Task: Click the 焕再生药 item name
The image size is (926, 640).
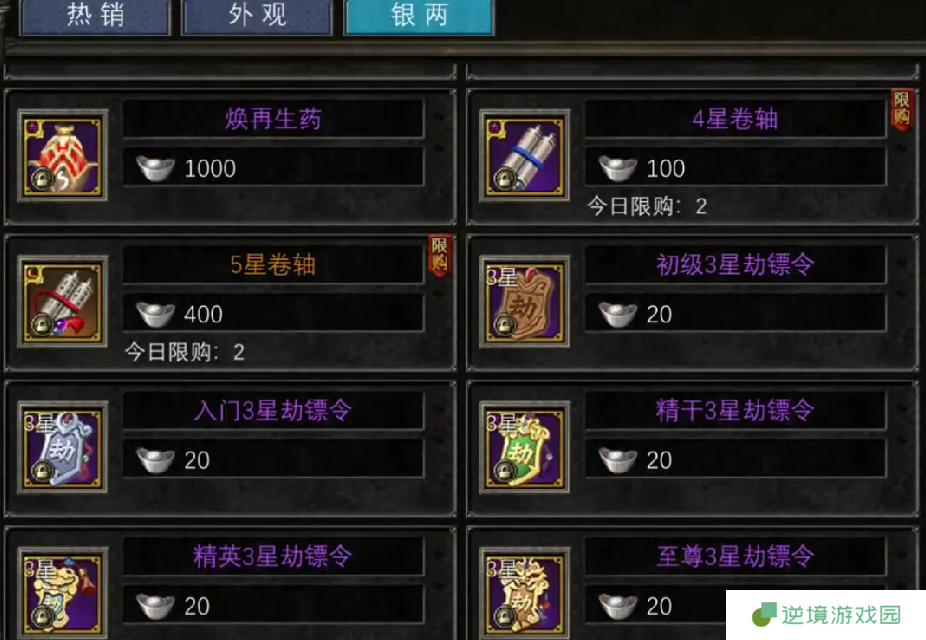Action: point(273,119)
